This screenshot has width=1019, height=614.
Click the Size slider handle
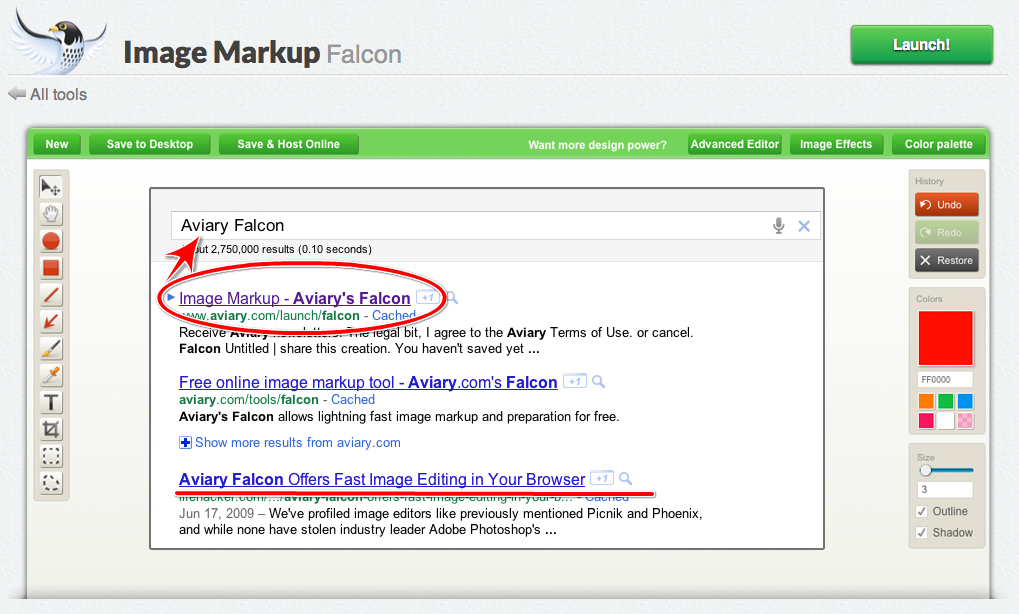coord(925,470)
